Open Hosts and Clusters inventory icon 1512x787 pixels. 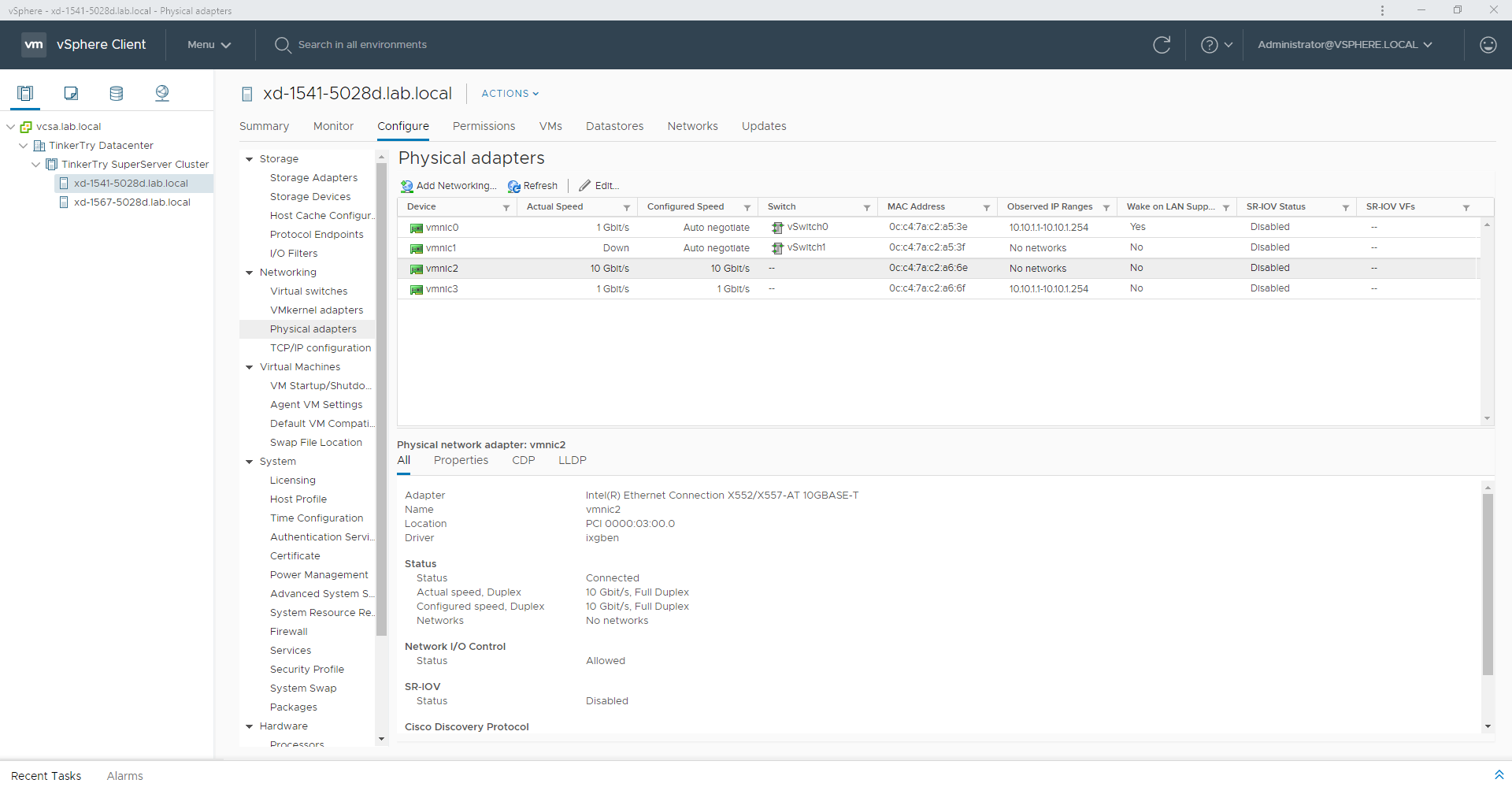click(25, 93)
